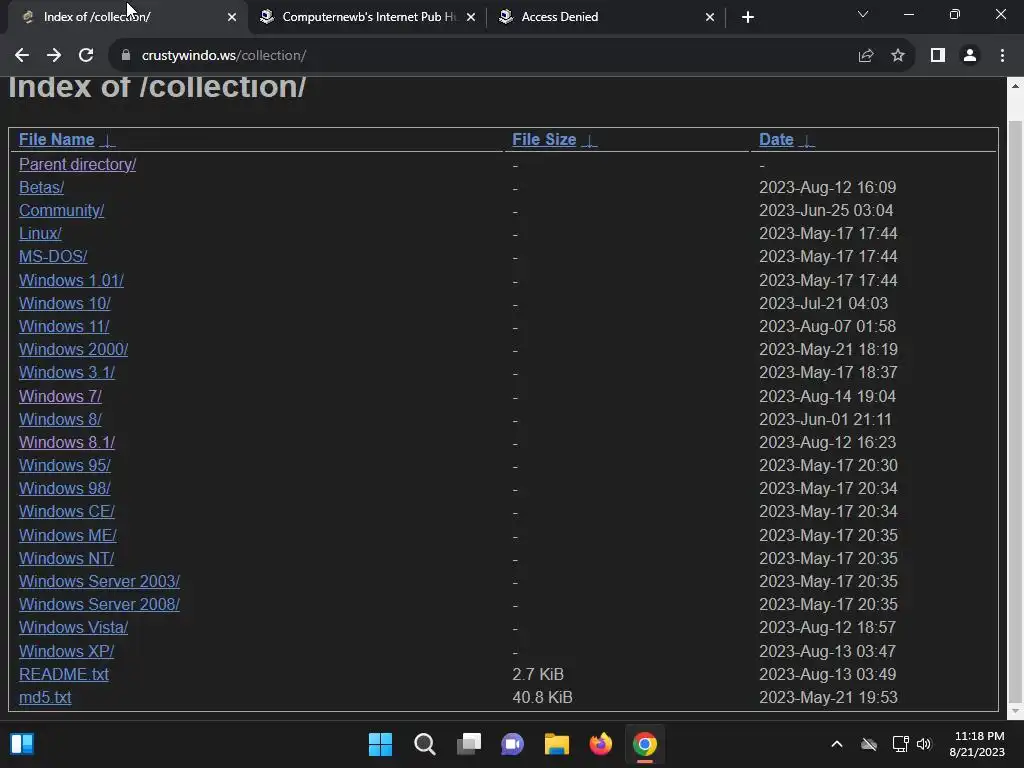This screenshot has height=768, width=1024.
Task: Open Task View on the taskbar
Action: point(469,744)
